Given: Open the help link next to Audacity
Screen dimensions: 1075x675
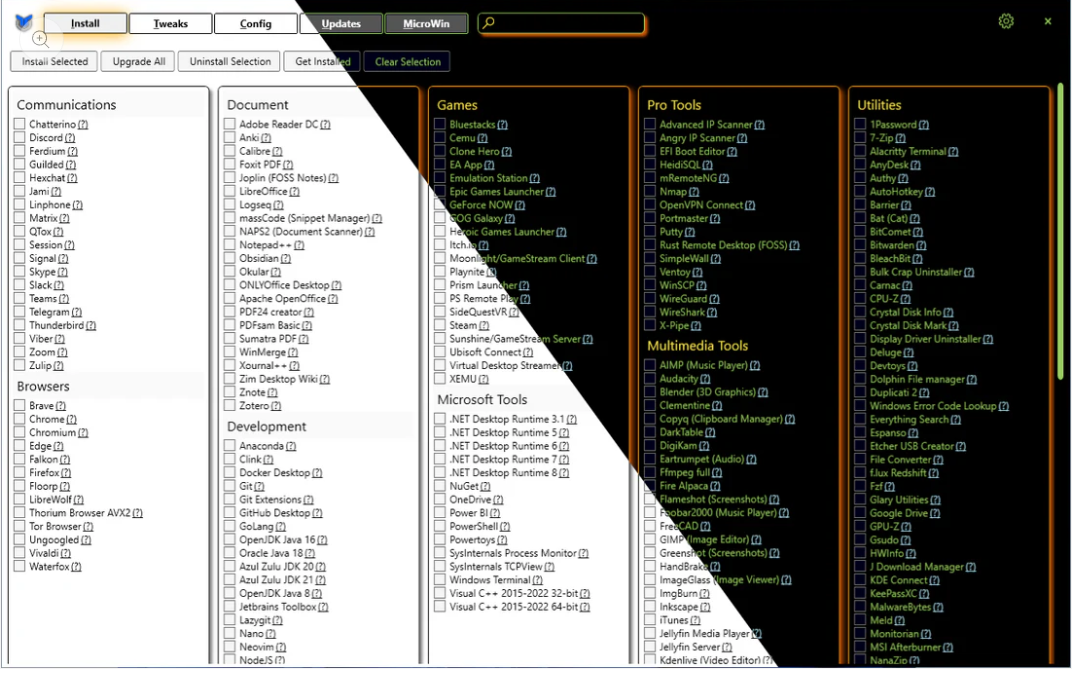Looking at the screenshot, I should [705, 379].
